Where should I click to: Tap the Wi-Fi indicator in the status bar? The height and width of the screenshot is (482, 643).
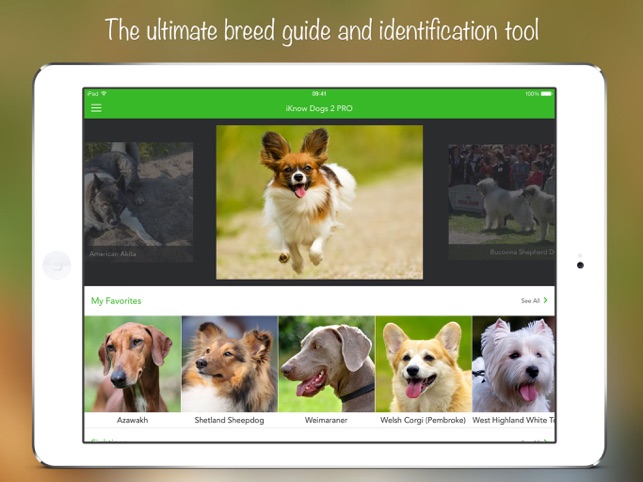(x=104, y=94)
